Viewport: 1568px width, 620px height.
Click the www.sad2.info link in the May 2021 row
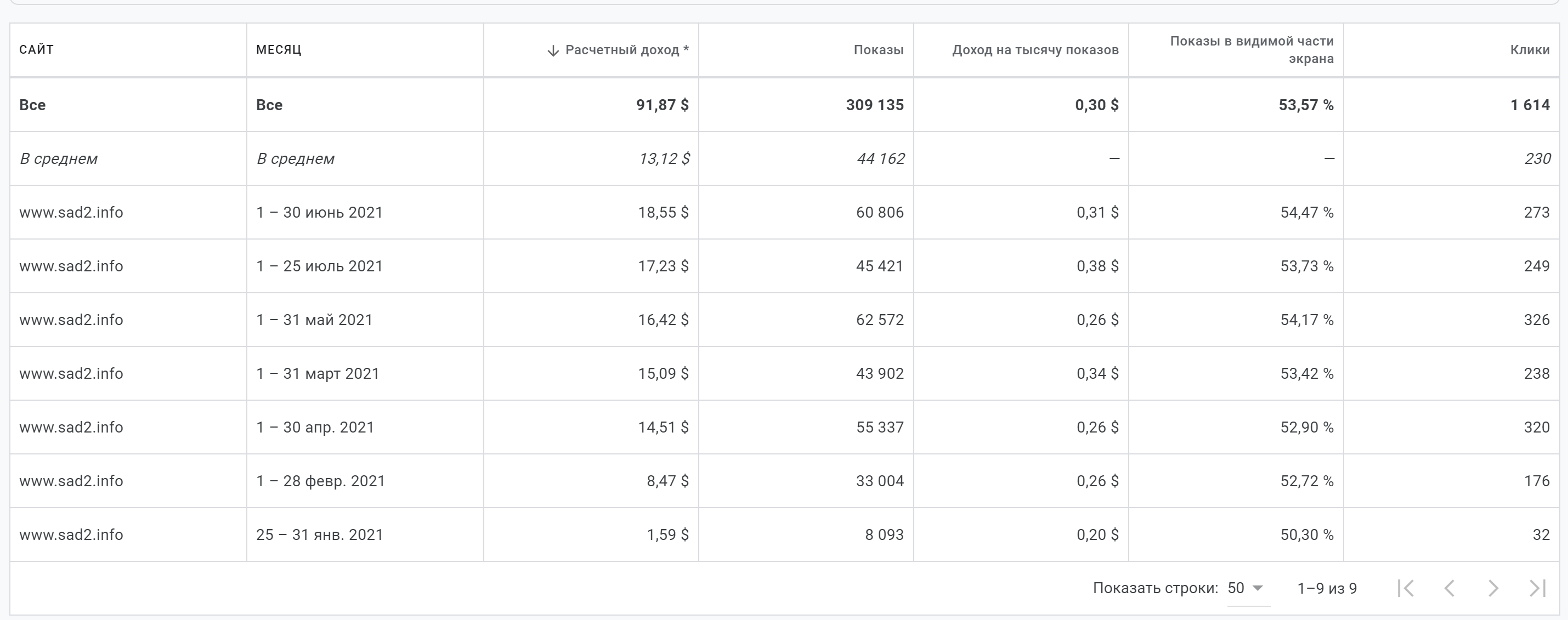coord(71,320)
